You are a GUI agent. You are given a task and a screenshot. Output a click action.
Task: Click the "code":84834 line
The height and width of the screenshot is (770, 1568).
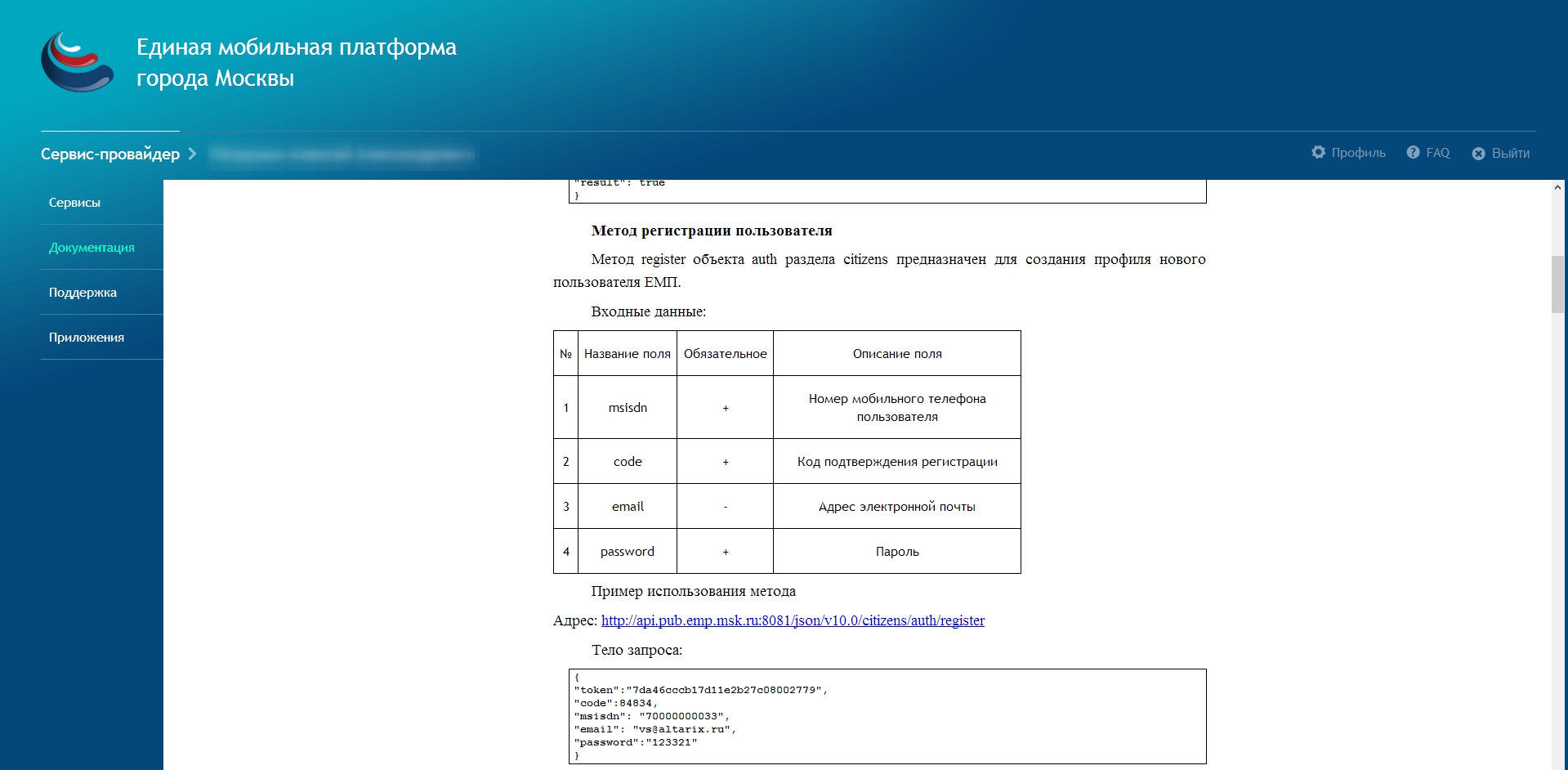point(616,703)
